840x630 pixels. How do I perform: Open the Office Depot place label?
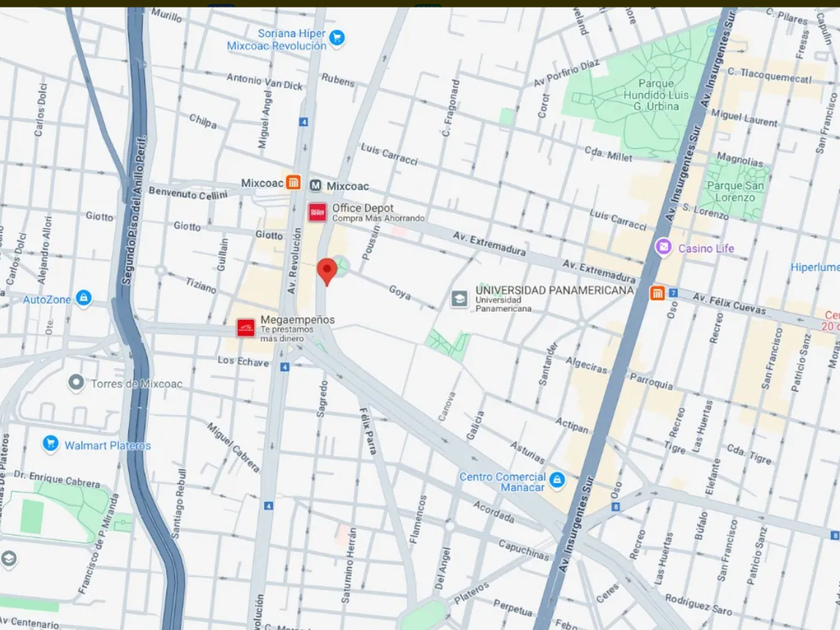[378, 212]
